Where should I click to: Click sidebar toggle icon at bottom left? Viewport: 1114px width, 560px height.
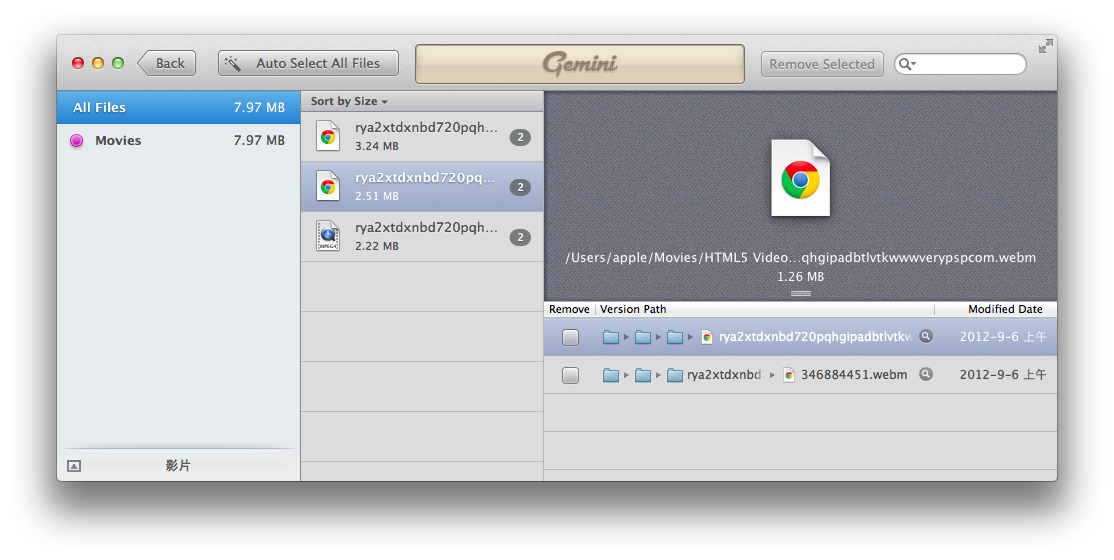pos(74,466)
